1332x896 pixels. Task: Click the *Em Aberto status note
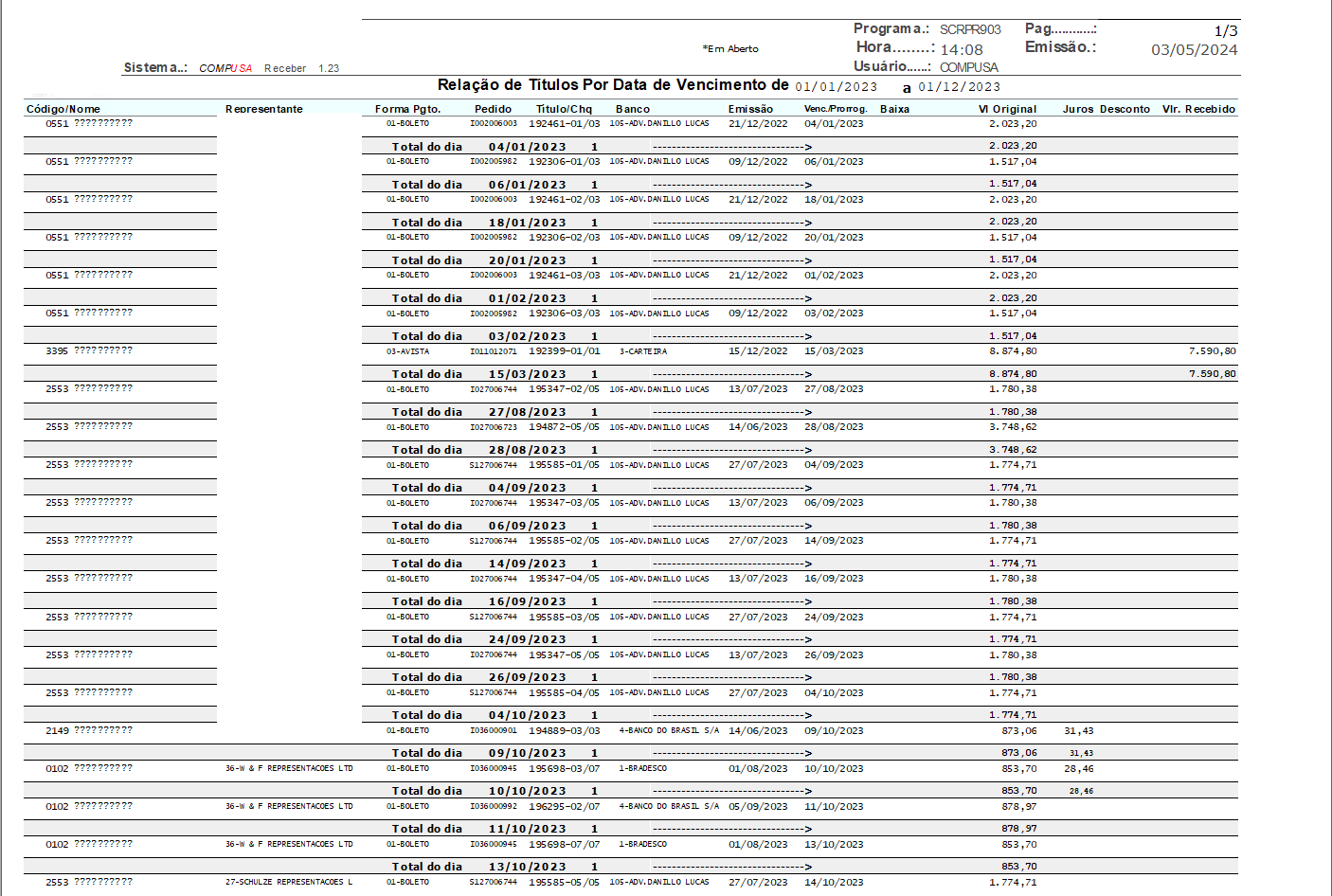click(730, 48)
